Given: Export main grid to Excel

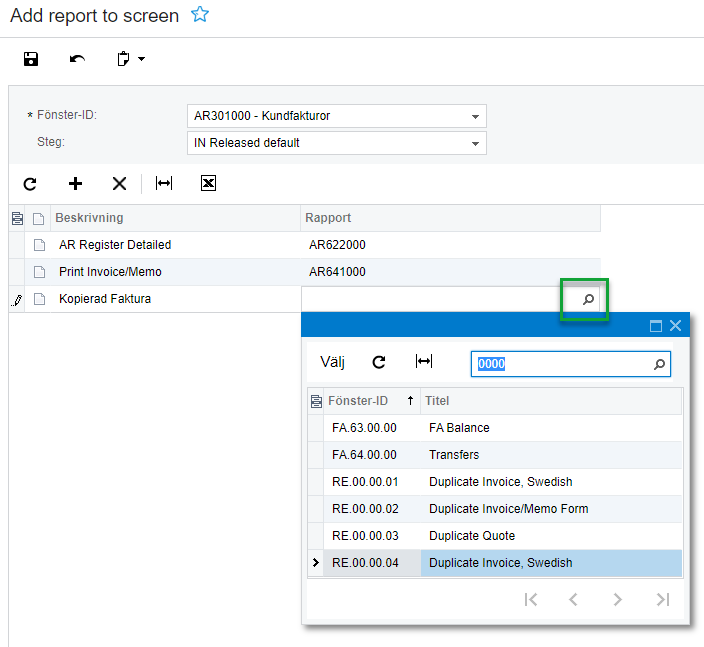Looking at the screenshot, I should (208, 183).
